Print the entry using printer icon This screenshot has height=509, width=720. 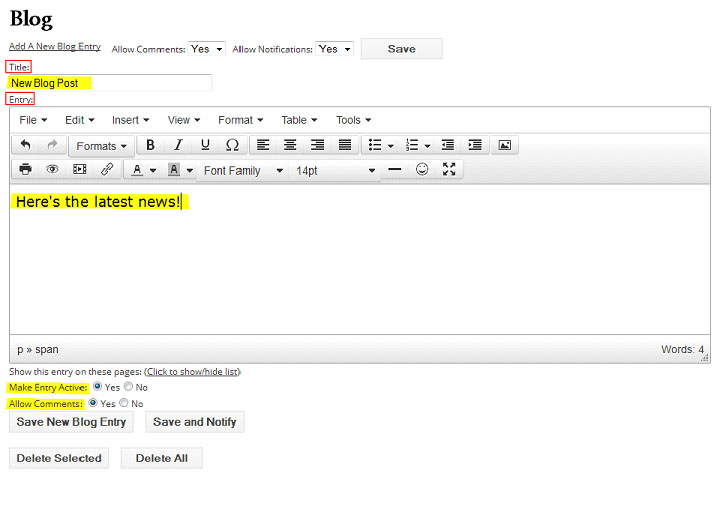26,170
